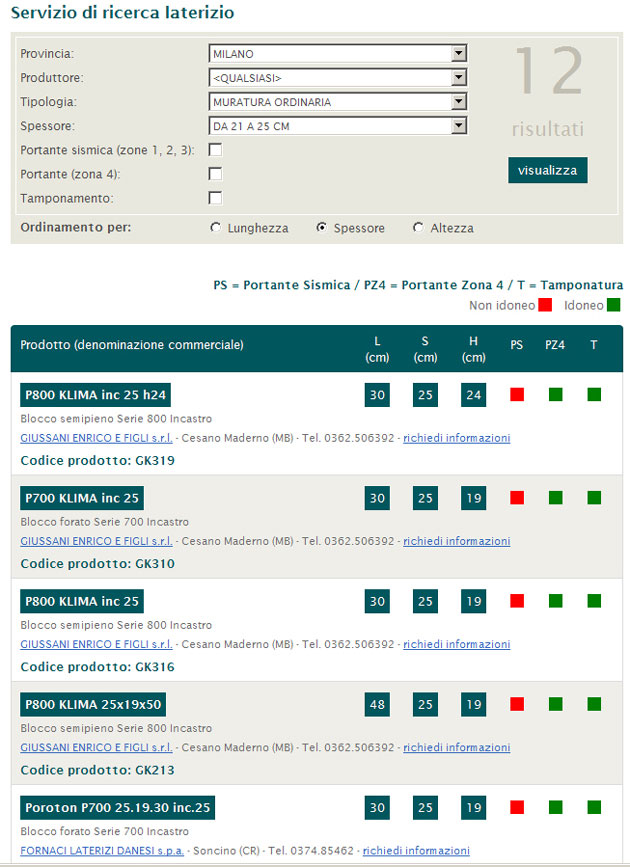Screen dimensions: 630x867
Task: Click the visualizza button
Action: [548, 170]
